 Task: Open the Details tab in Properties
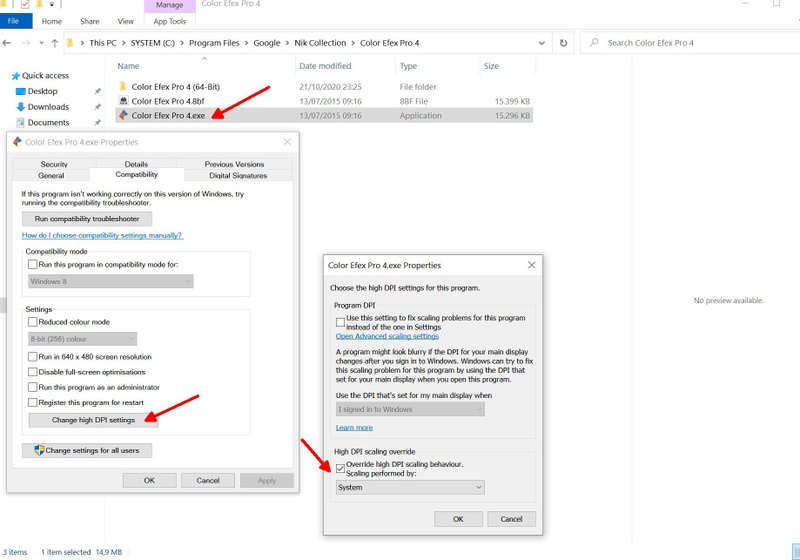pyautogui.click(x=136, y=164)
